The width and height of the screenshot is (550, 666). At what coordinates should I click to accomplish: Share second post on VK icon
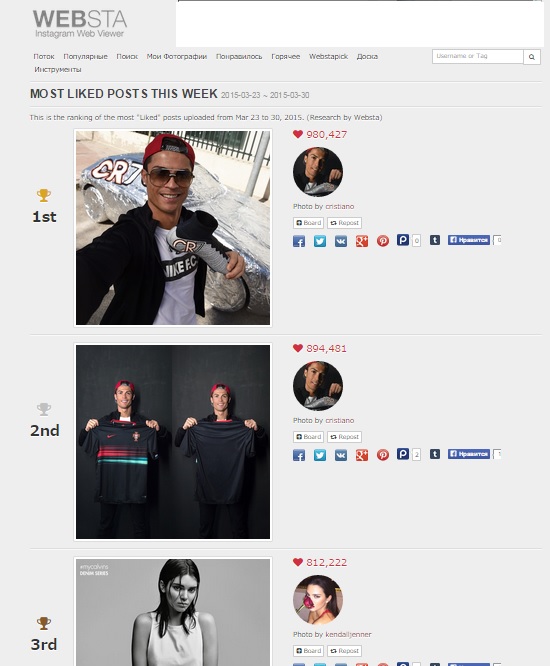tap(341, 455)
